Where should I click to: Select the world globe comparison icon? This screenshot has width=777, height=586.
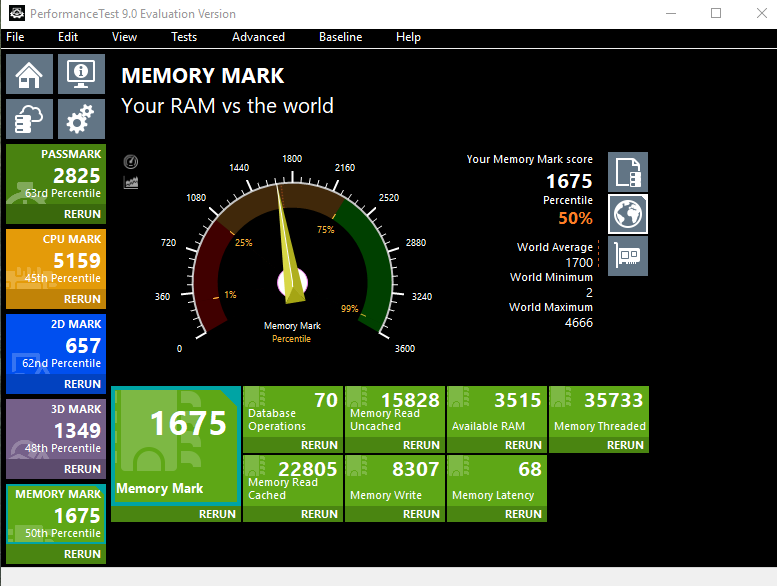click(628, 214)
